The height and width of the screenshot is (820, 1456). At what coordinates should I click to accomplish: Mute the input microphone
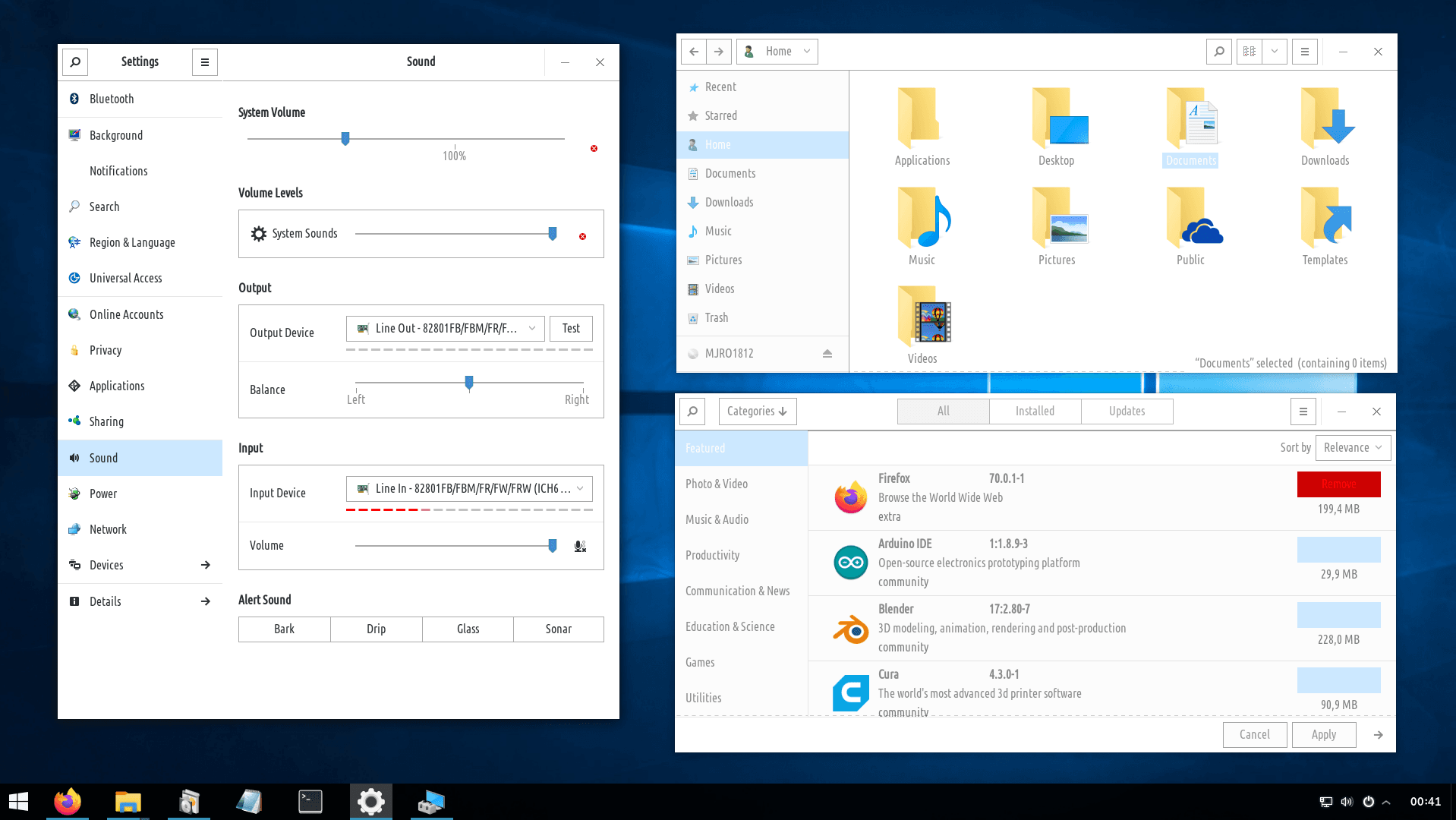[x=580, y=547]
